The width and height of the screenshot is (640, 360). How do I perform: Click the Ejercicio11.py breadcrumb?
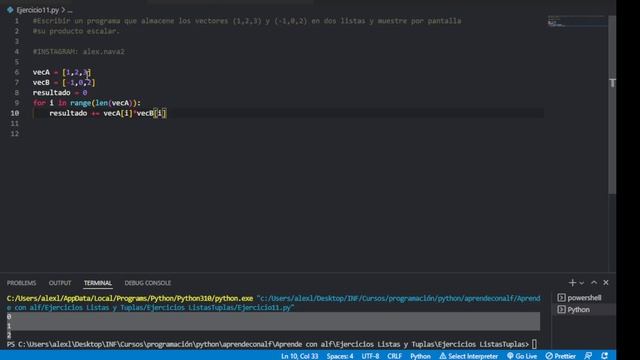(38, 10)
